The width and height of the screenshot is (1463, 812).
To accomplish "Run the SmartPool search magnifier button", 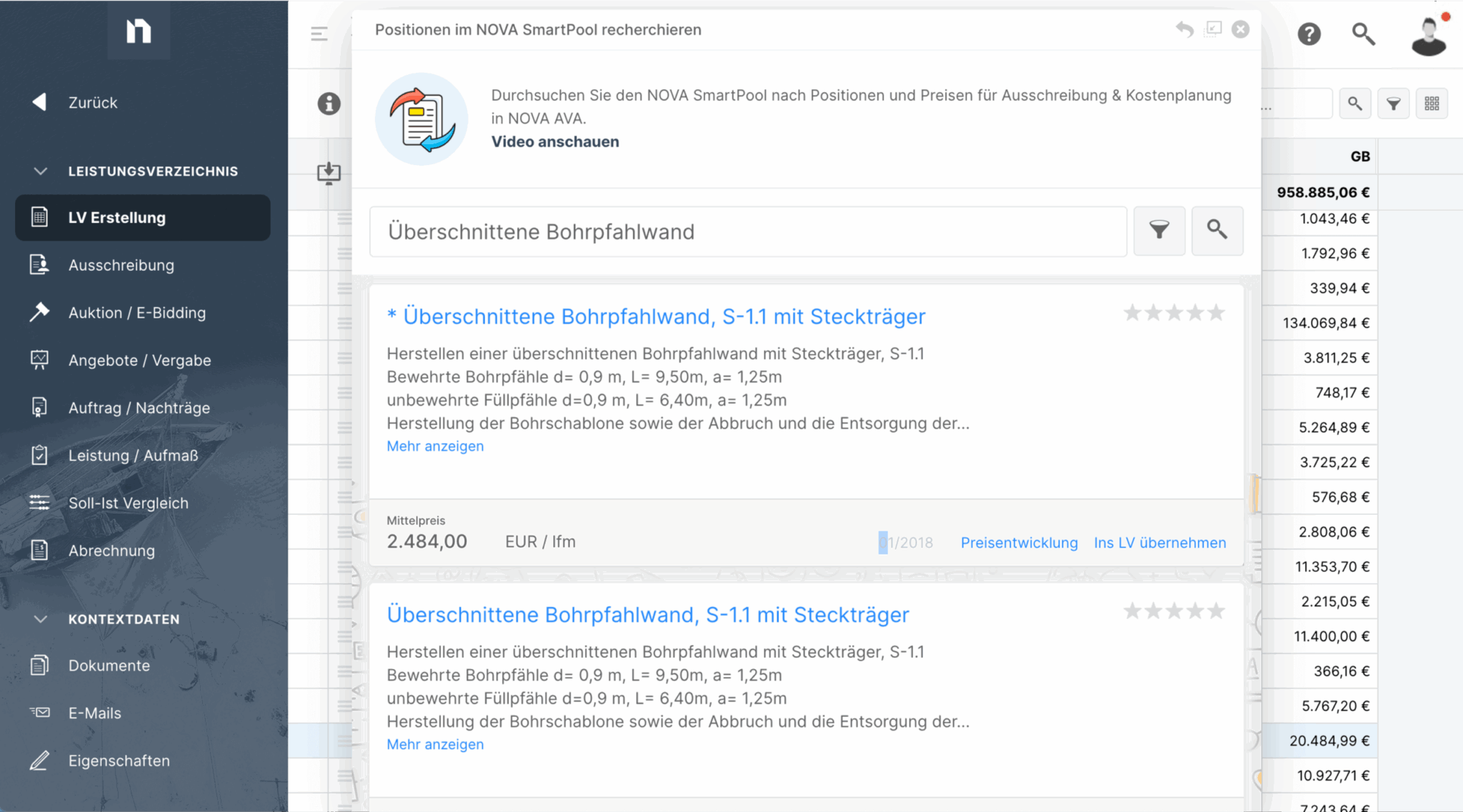I will tap(1217, 231).
